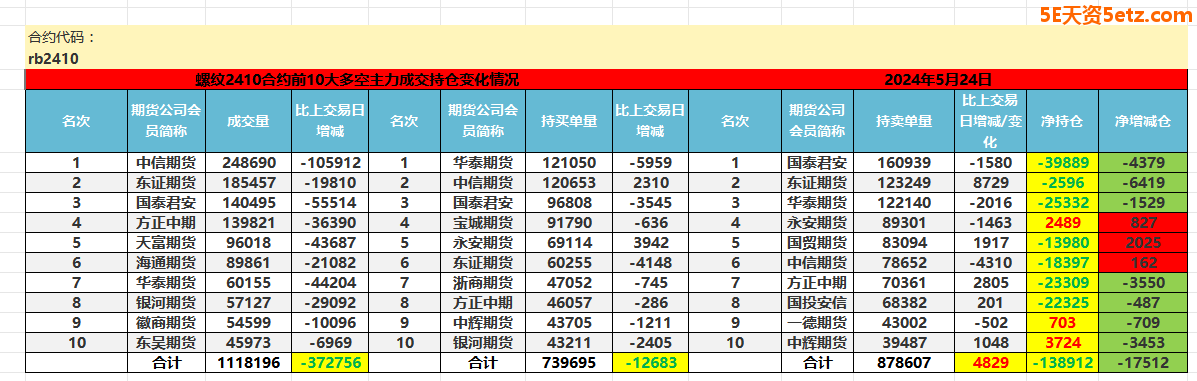The image size is (1197, 381).
Task: Click the 净持仓 header cell
Action: pos(1063,121)
